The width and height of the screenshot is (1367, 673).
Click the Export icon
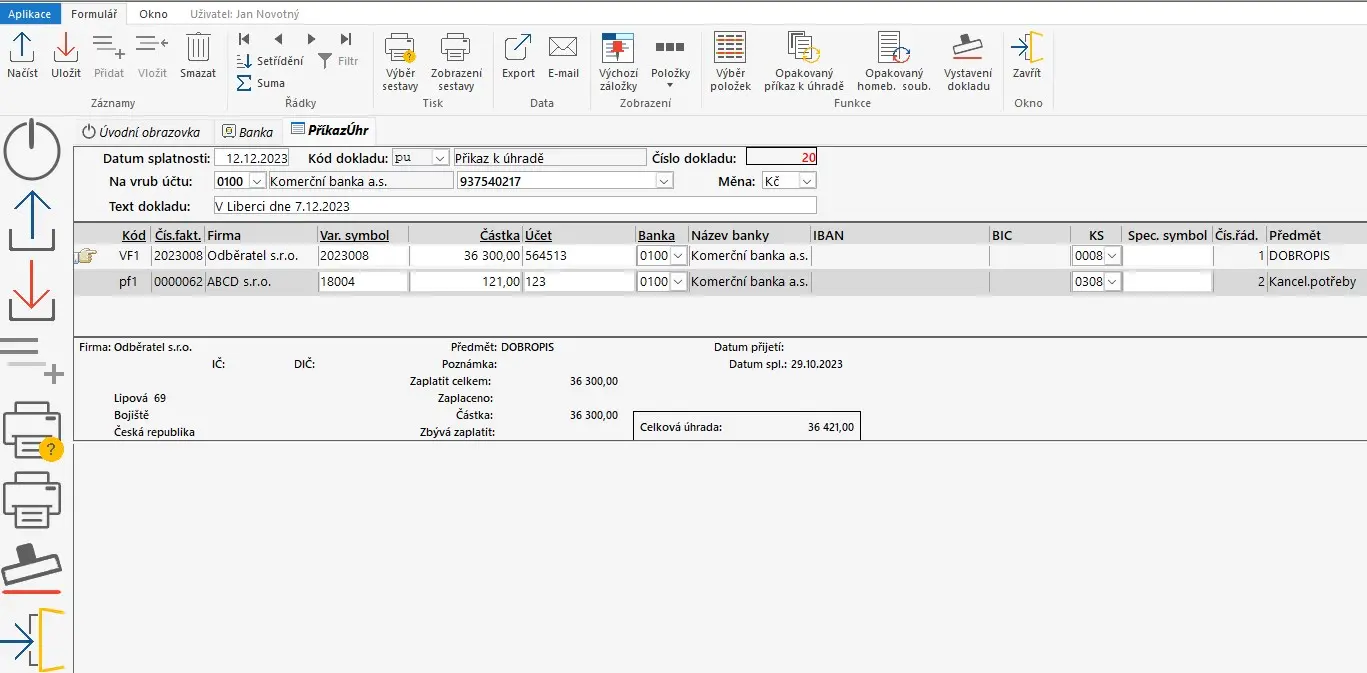(x=518, y=48)
